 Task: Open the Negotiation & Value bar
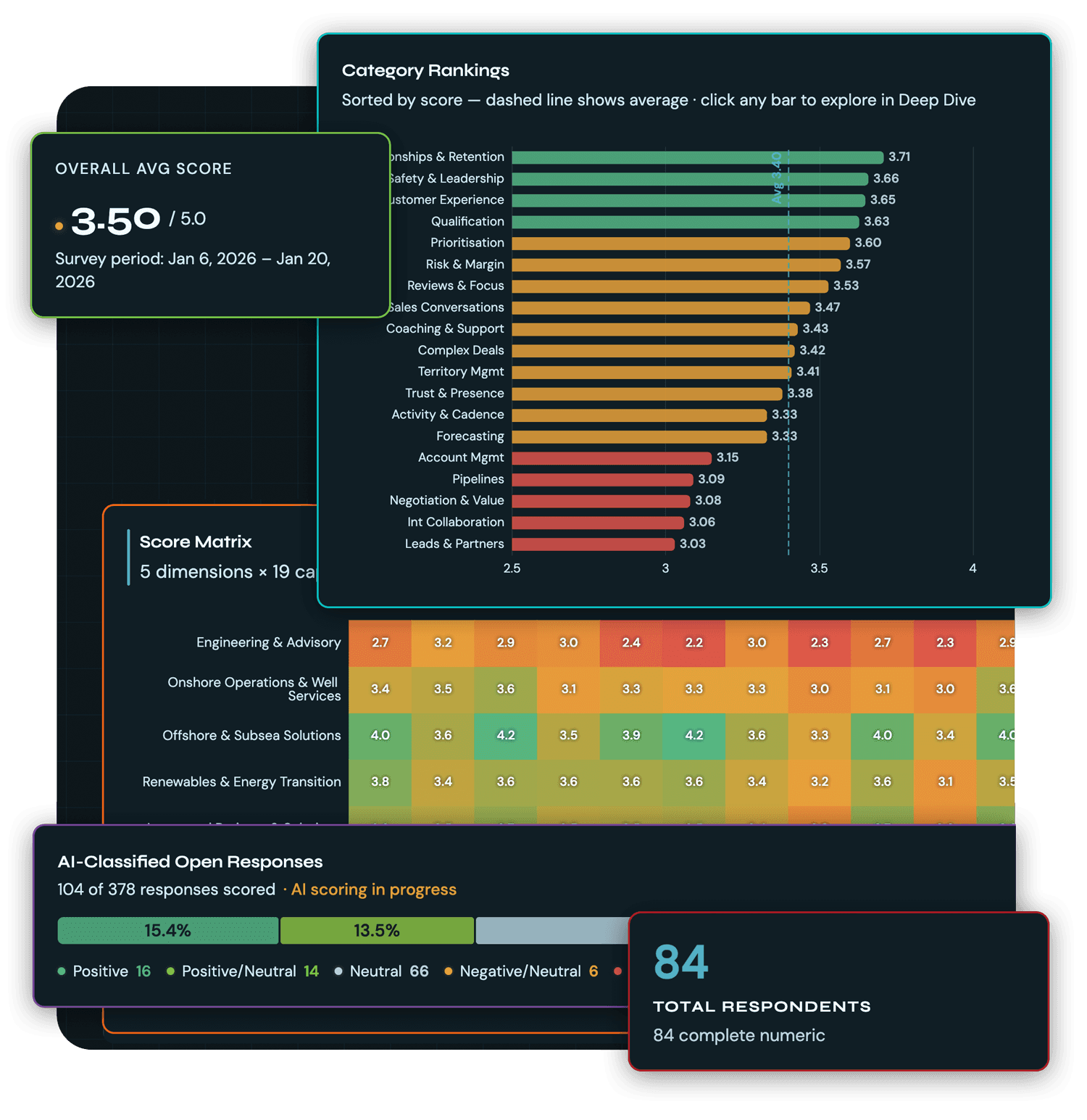[x=601, y=501]
